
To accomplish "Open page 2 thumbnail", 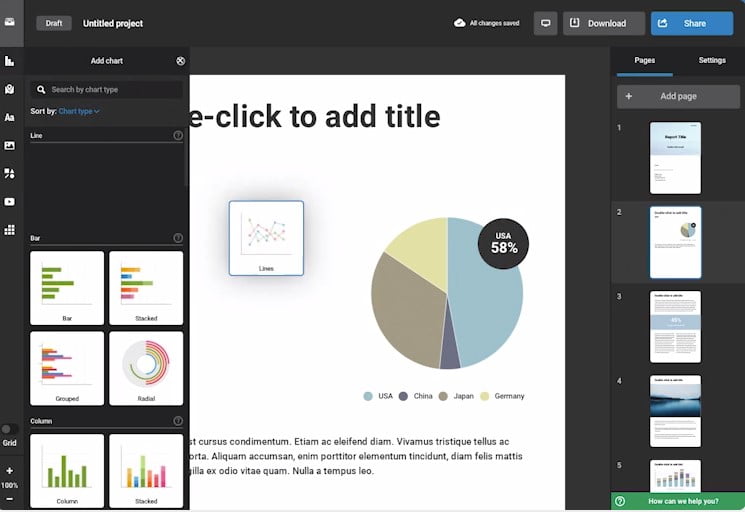I will tap(675, 242).
